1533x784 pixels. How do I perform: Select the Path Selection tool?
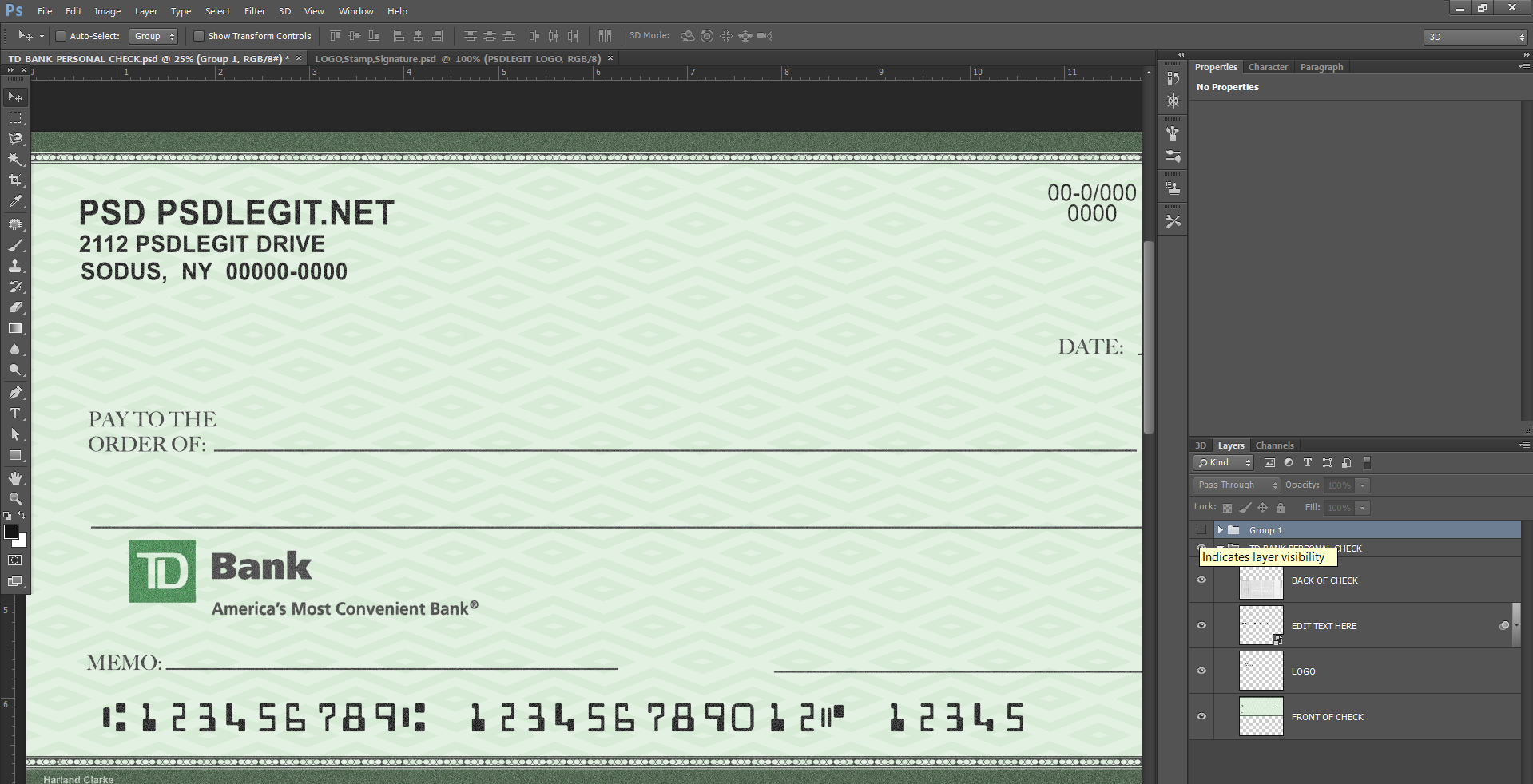pyautogui.click(x=15, y=434)
